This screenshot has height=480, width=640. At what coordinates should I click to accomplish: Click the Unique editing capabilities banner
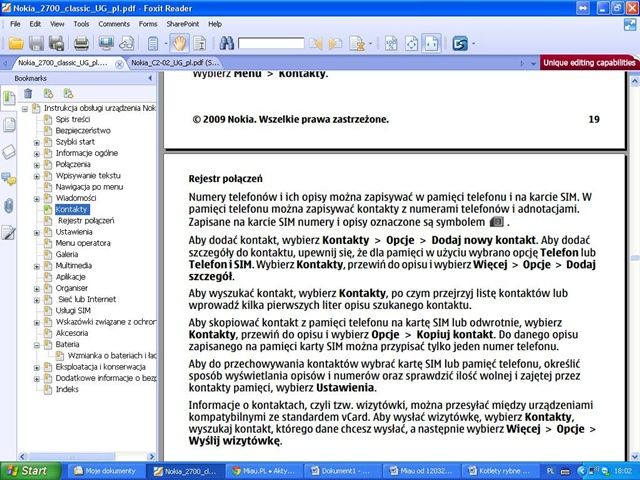tap(589, 63)
